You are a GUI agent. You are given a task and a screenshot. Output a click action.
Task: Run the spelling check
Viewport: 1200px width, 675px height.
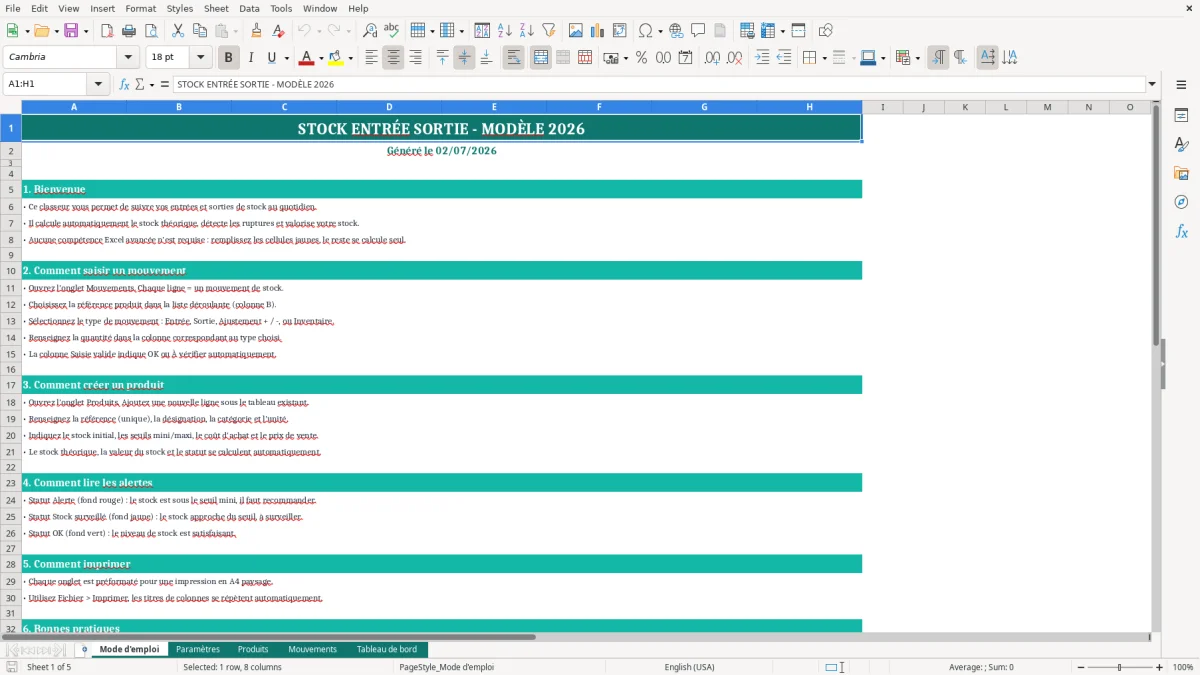(x=392, y=31)
